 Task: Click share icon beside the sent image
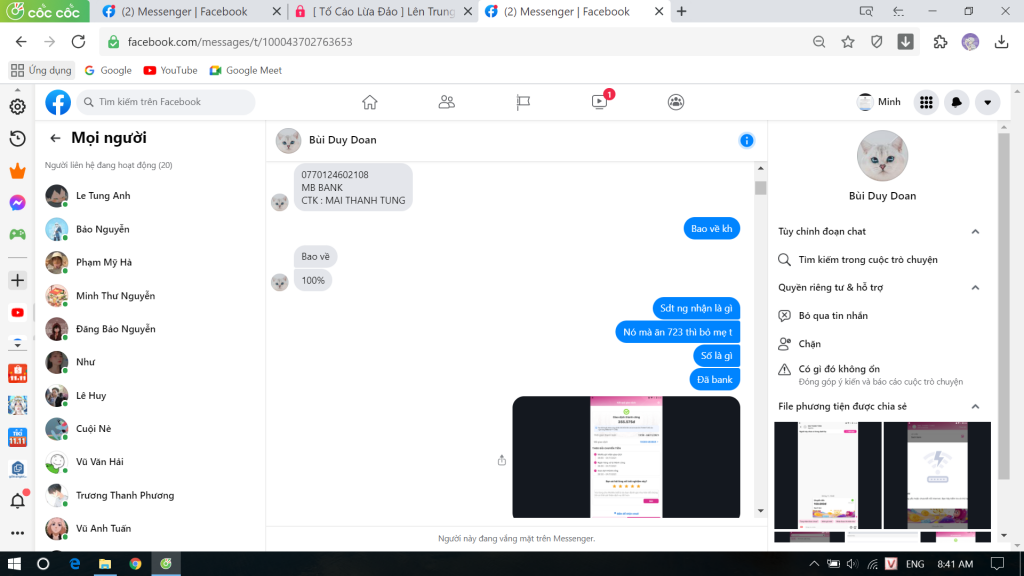(502, 460)
